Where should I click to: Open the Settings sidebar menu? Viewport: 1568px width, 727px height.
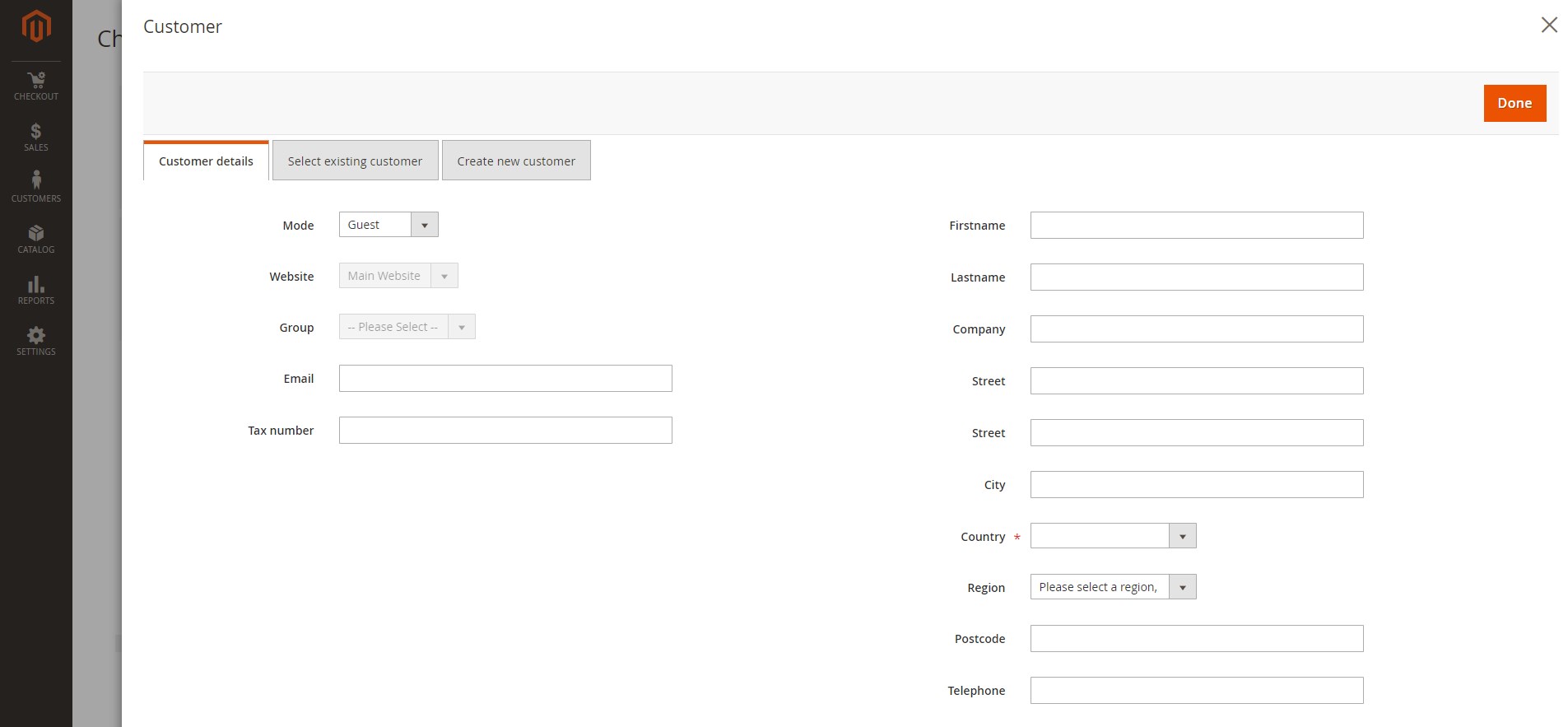pyautogui.click(x=36, y=342)
